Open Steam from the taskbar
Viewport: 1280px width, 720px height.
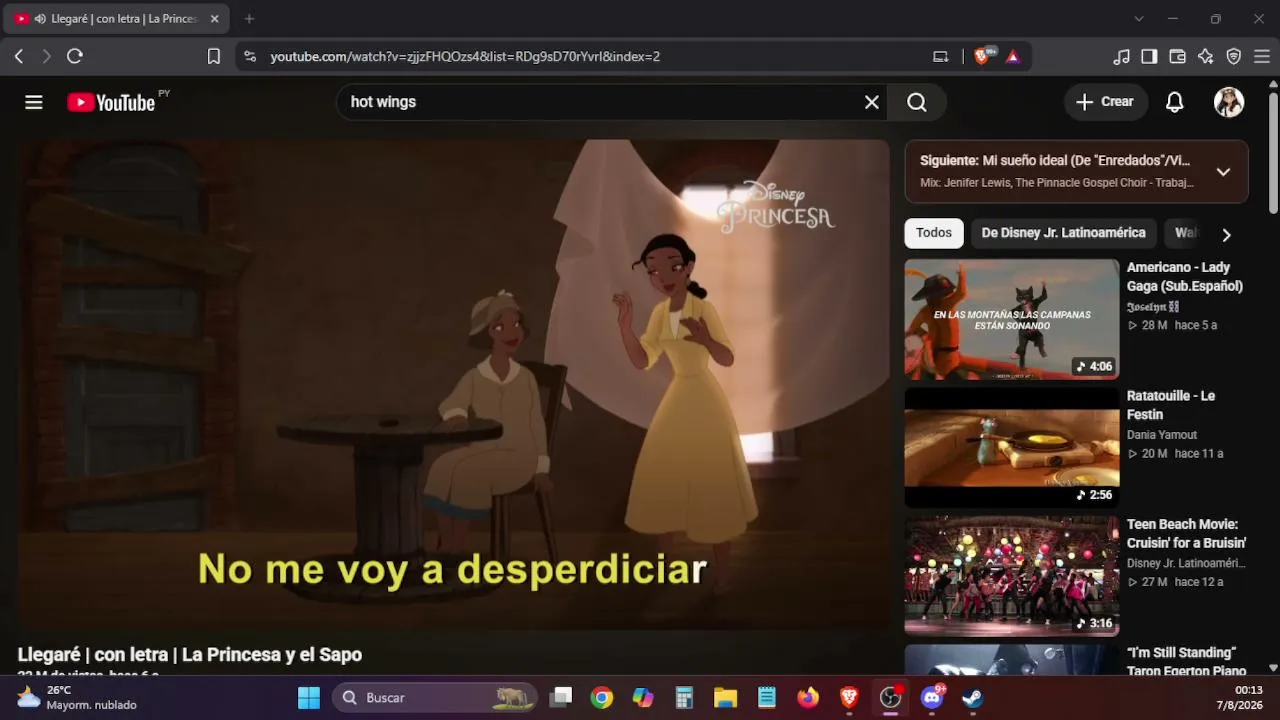click(973, 698)
